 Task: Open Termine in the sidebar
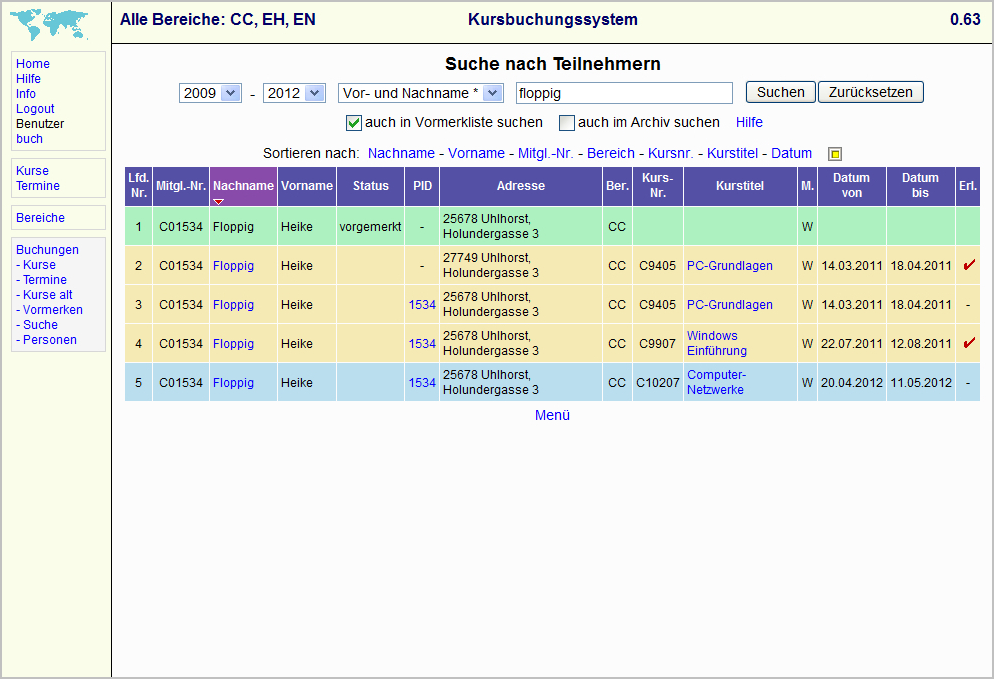(x=38, y=186)
